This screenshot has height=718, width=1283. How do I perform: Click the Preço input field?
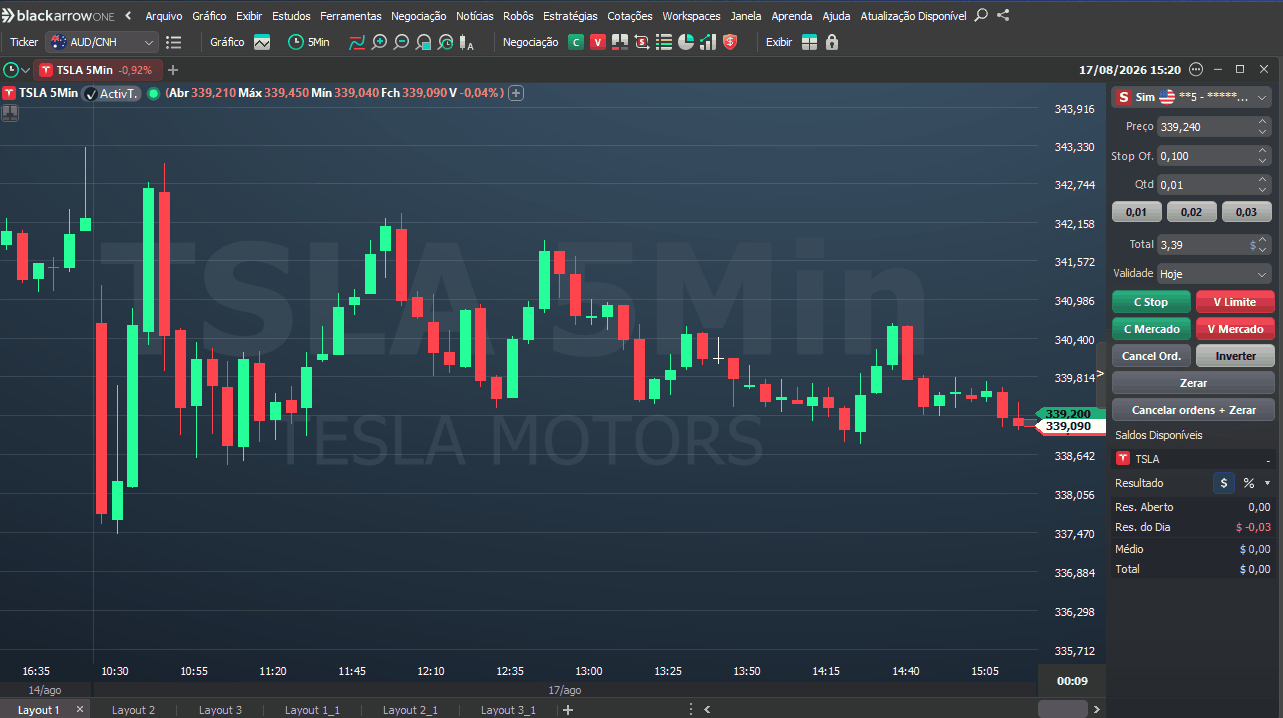[x=1206, y=127]
